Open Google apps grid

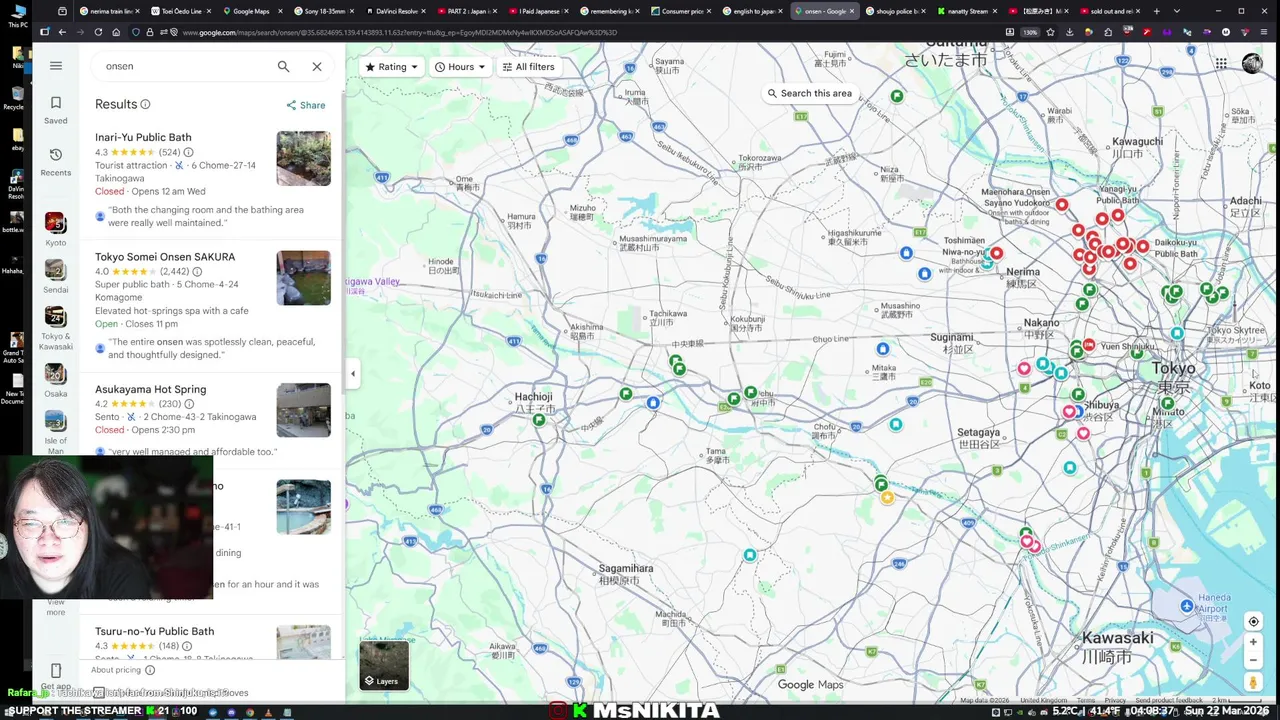pyautogui.click(x=1221, y=64)
